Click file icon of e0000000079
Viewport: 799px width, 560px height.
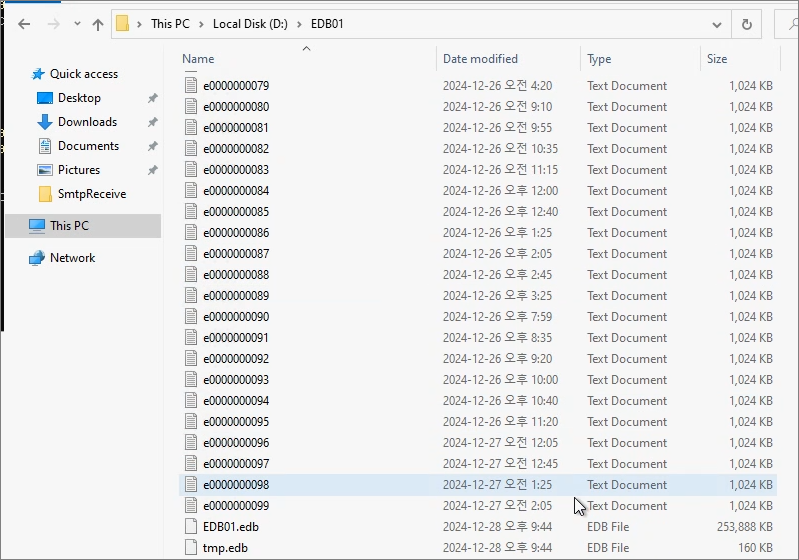[191, 86]
